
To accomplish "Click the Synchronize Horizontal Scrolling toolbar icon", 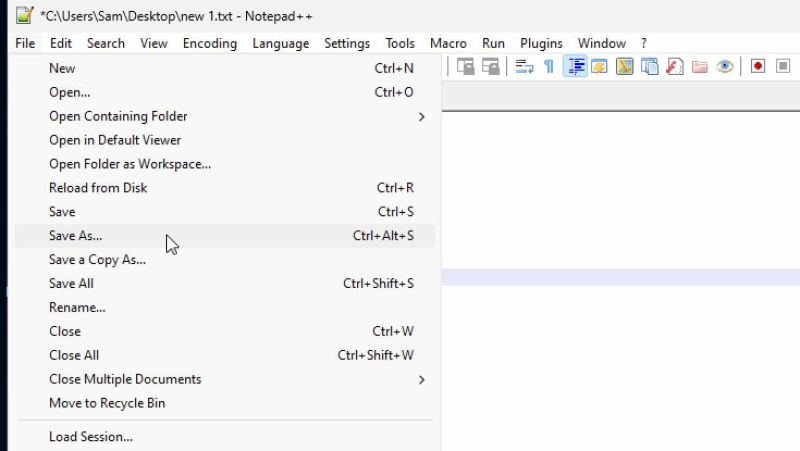I will pos(491,67).
